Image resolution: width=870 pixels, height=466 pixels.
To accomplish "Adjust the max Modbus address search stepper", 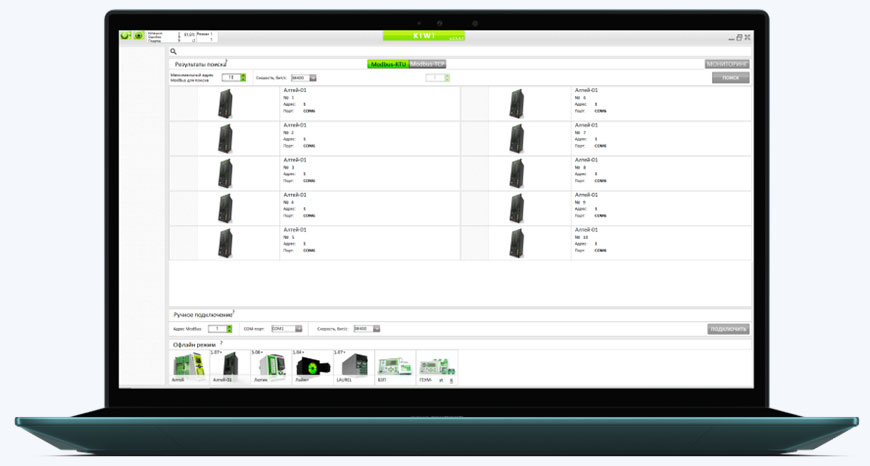I will [x=242, y=77].
